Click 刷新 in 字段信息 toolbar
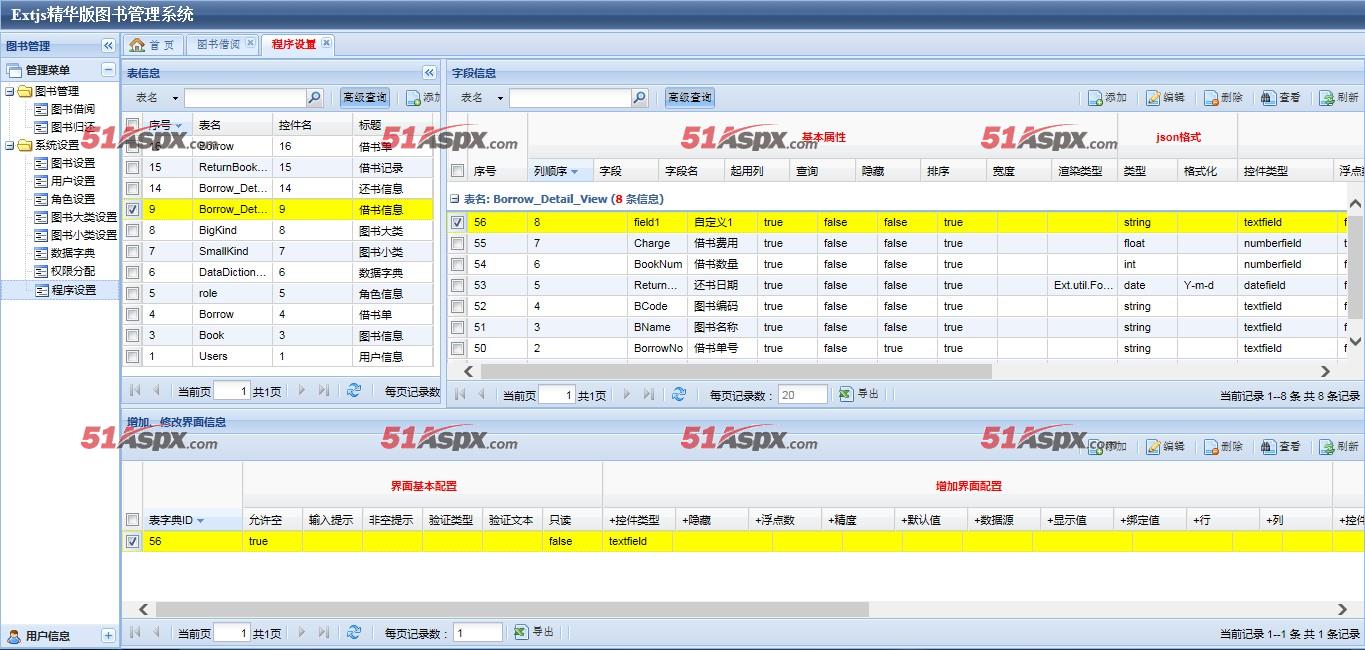Viewport: 1365px width, 650px height. tap(1339, 98)
